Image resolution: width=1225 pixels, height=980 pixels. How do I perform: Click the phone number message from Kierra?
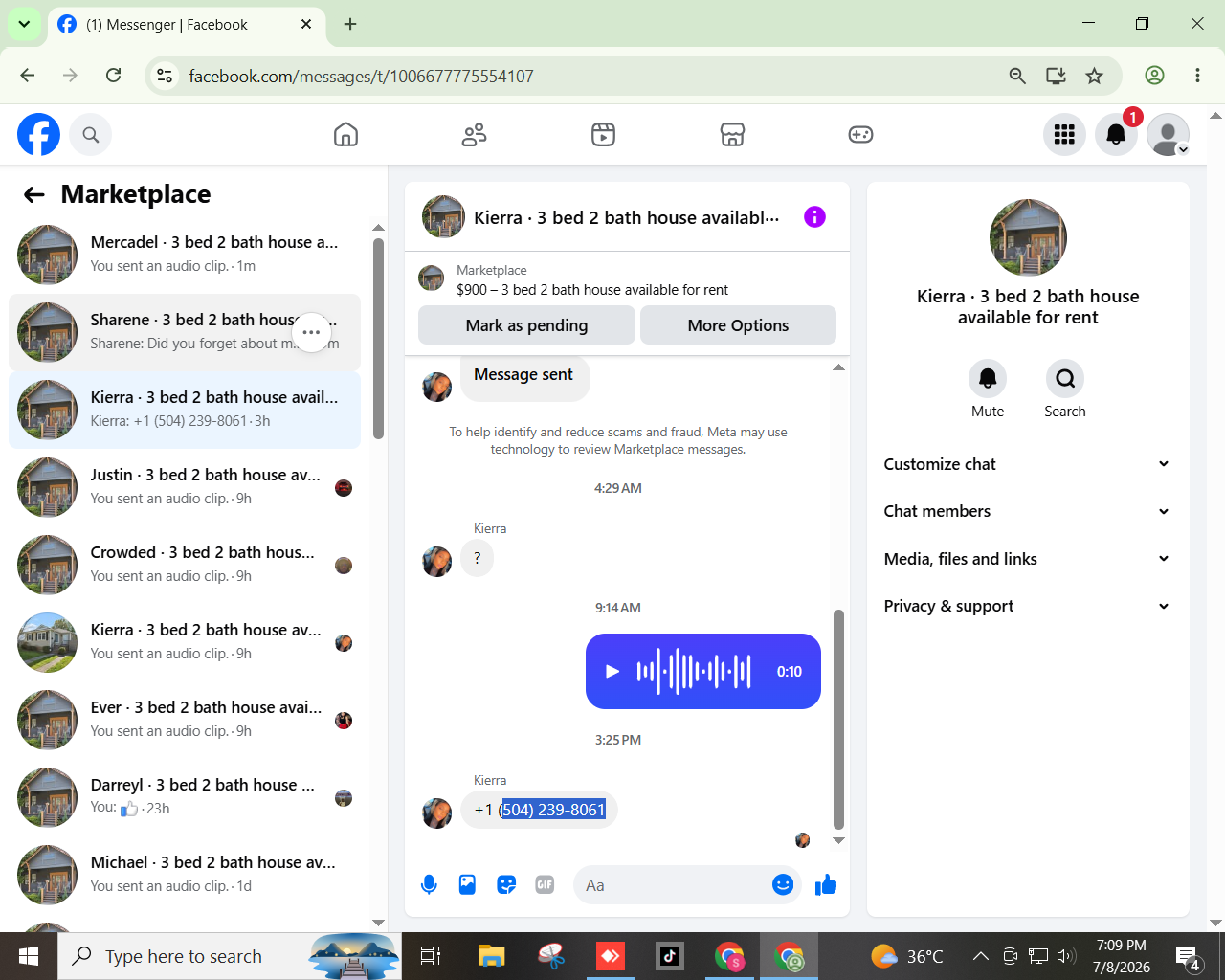click(540, 810)
